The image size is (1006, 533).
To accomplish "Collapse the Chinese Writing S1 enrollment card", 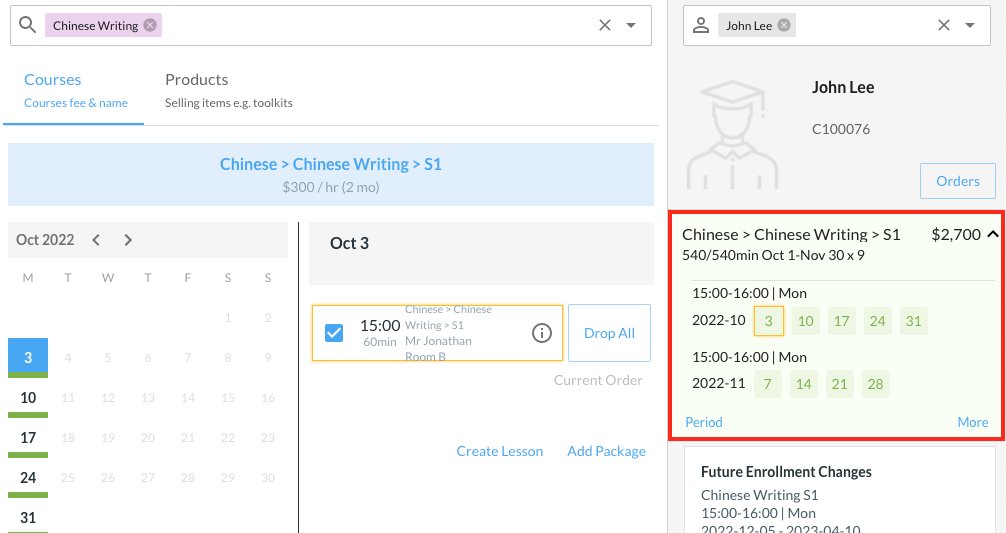I will [992, 234].
